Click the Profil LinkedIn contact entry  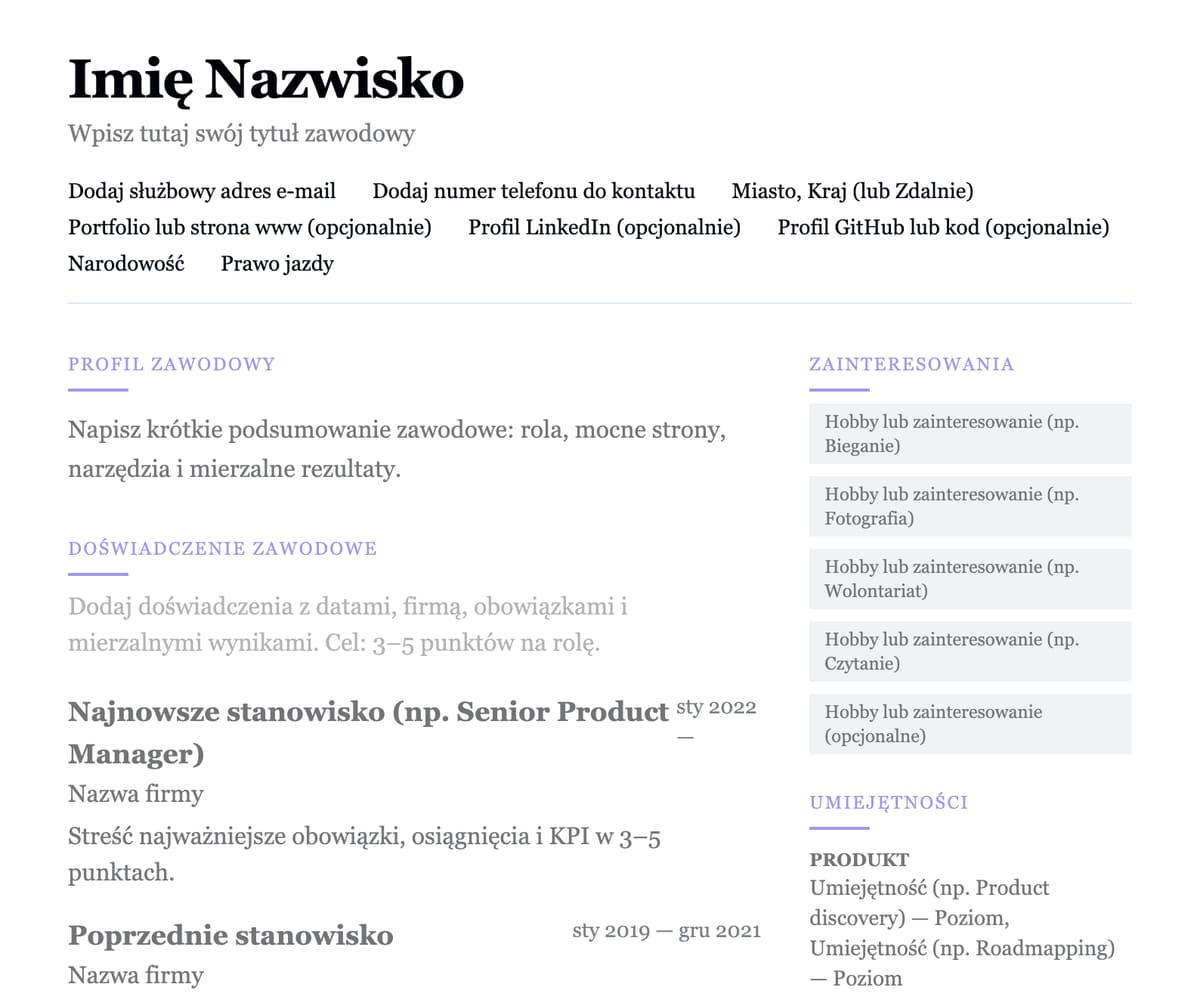604,228
